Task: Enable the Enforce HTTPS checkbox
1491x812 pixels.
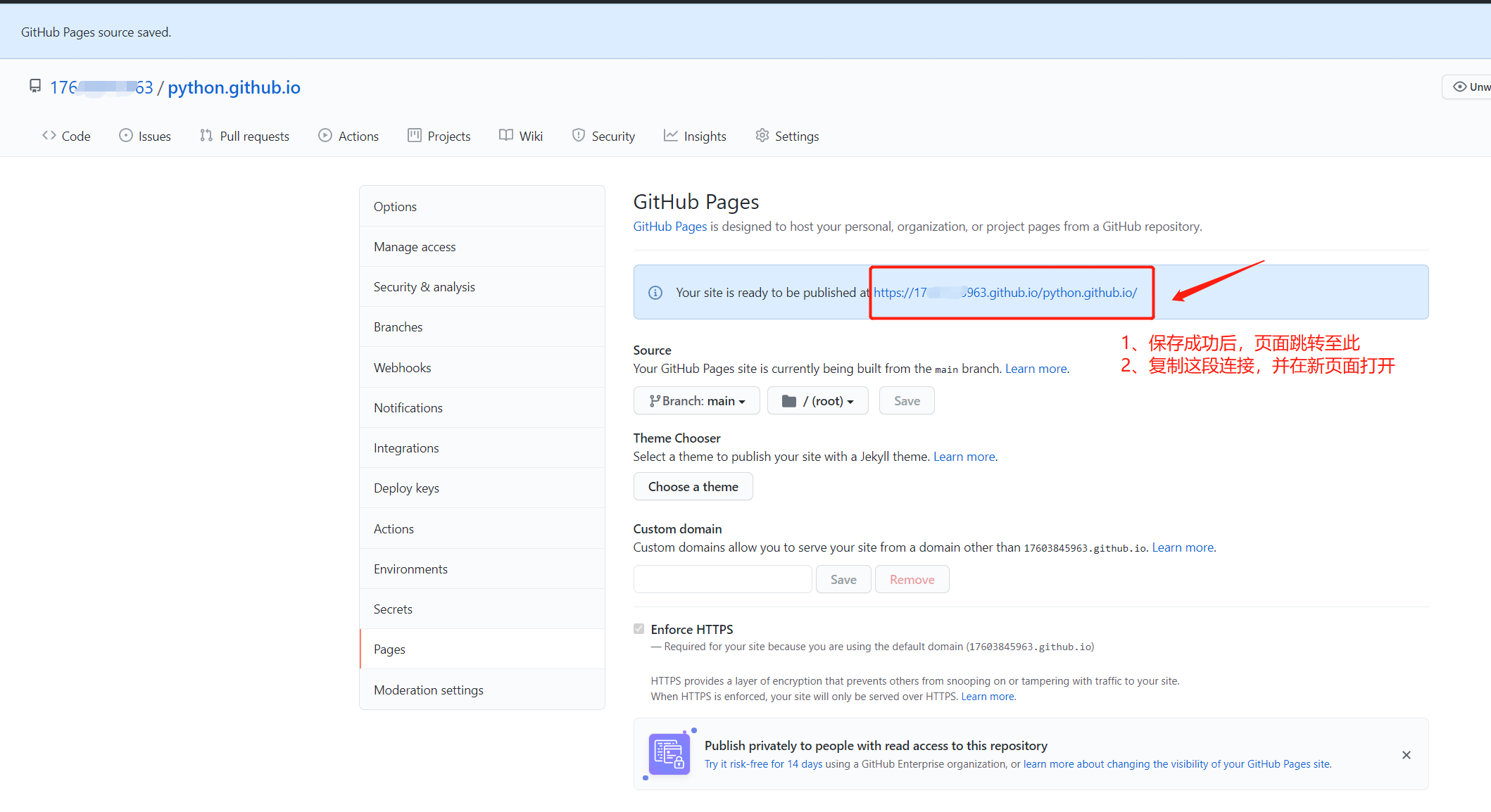Action: (x=638, y=628)
